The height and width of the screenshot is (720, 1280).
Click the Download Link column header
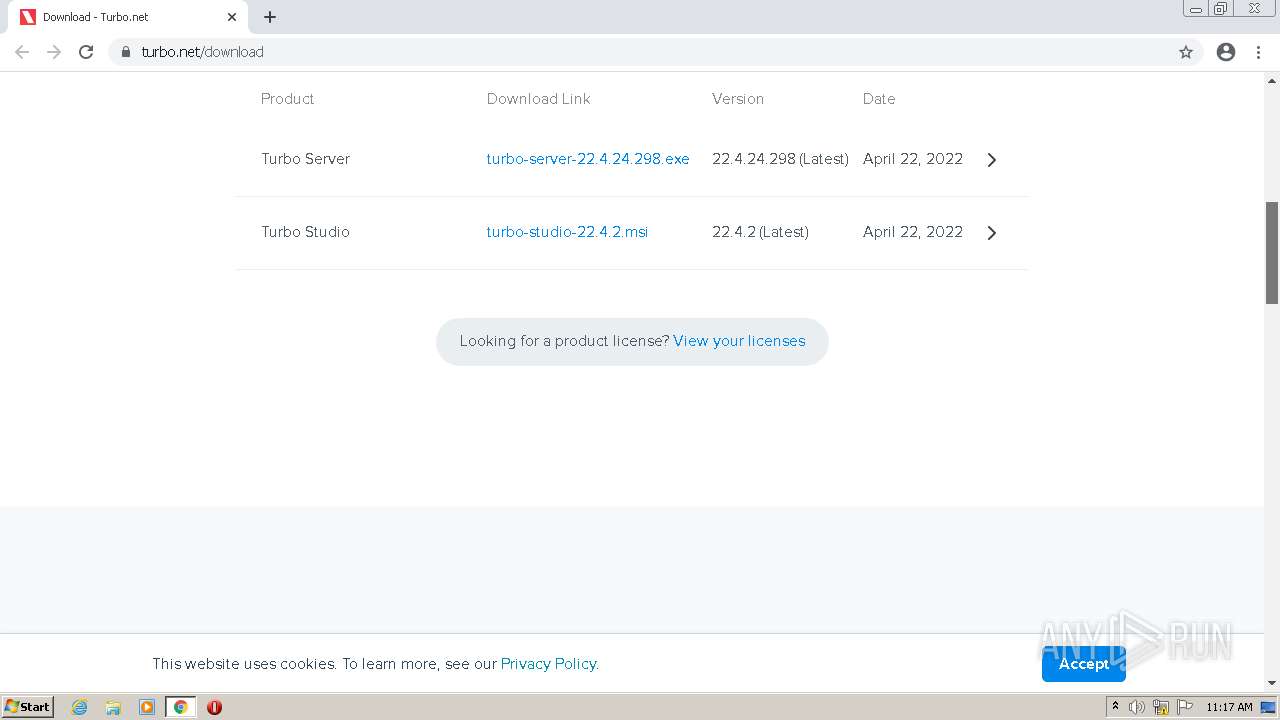(x=538, y=99)
